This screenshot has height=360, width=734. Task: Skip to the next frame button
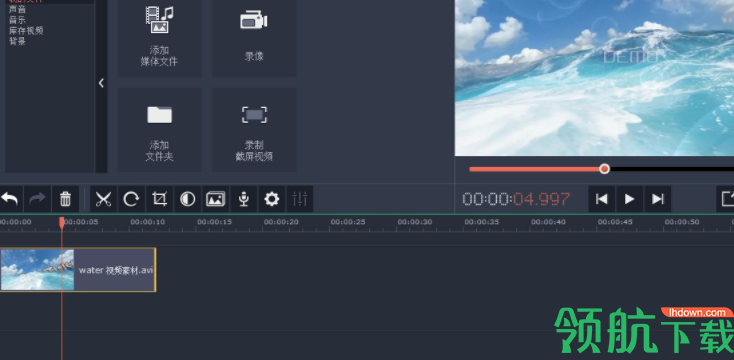(x=658, y=199)
